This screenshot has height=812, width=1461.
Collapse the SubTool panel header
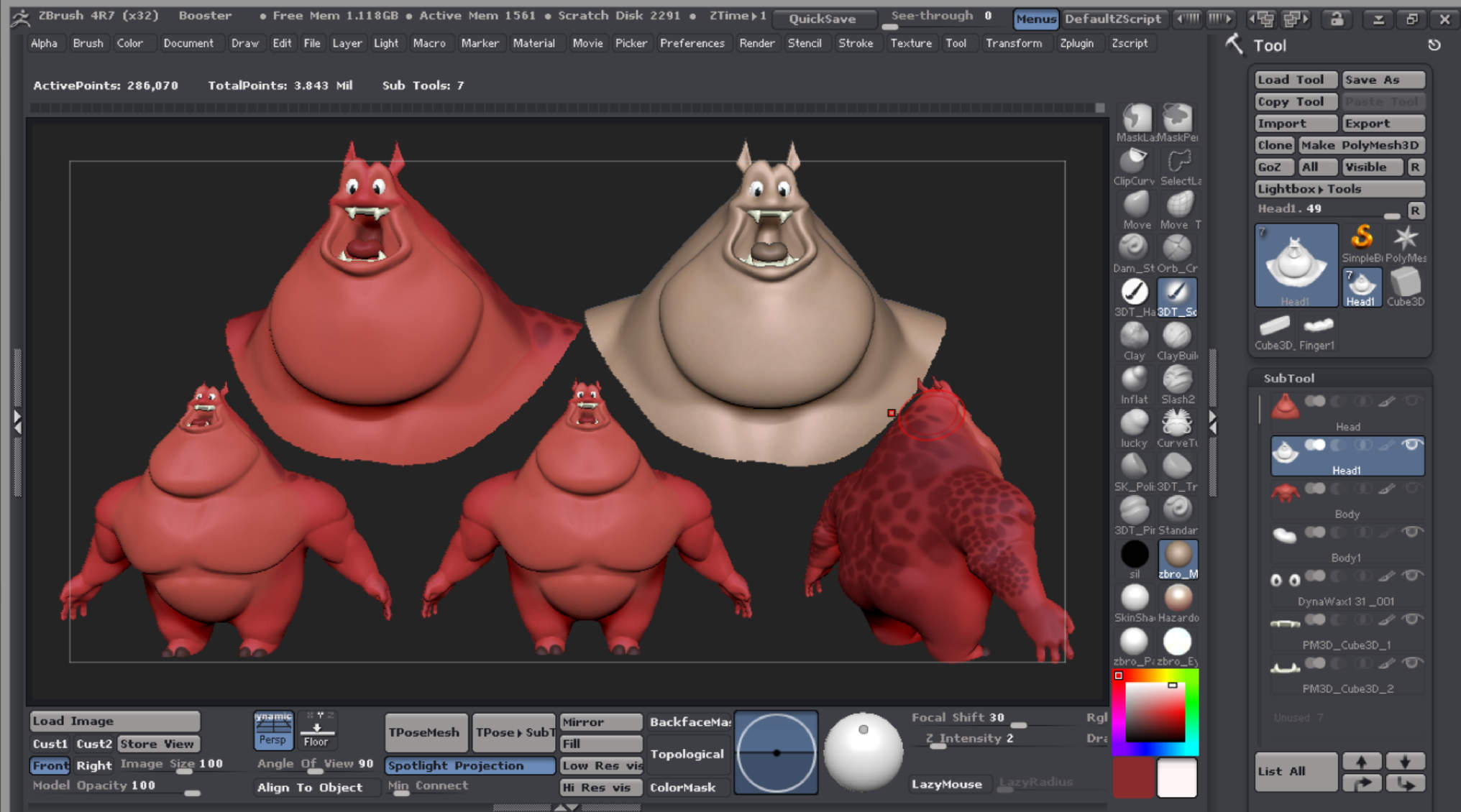pyautogui.click(x=1288, y=378)
